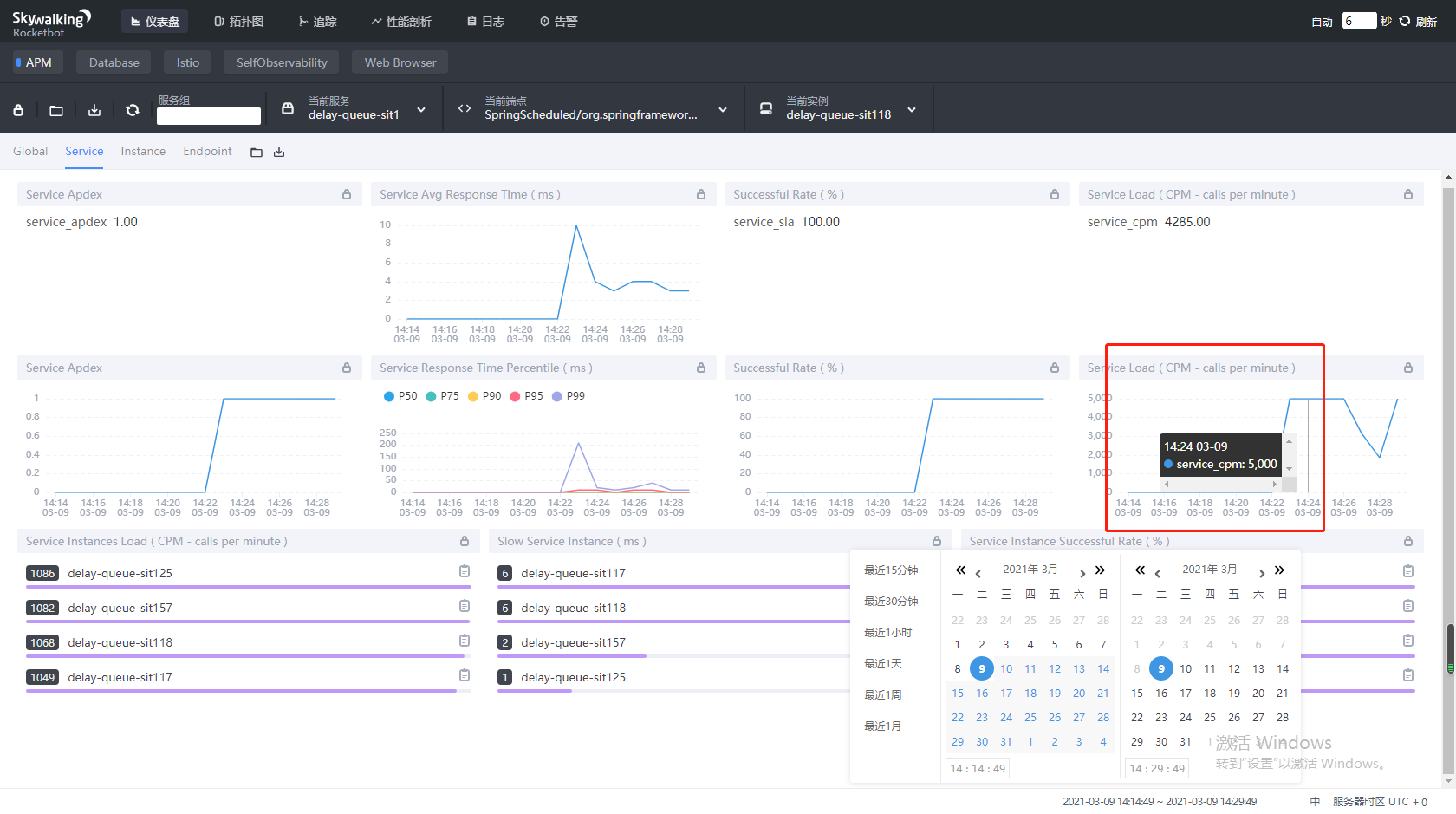Select the Service sub-tab
The height and width of the screenshot is (814, 1456).
[x=84, y=151]
